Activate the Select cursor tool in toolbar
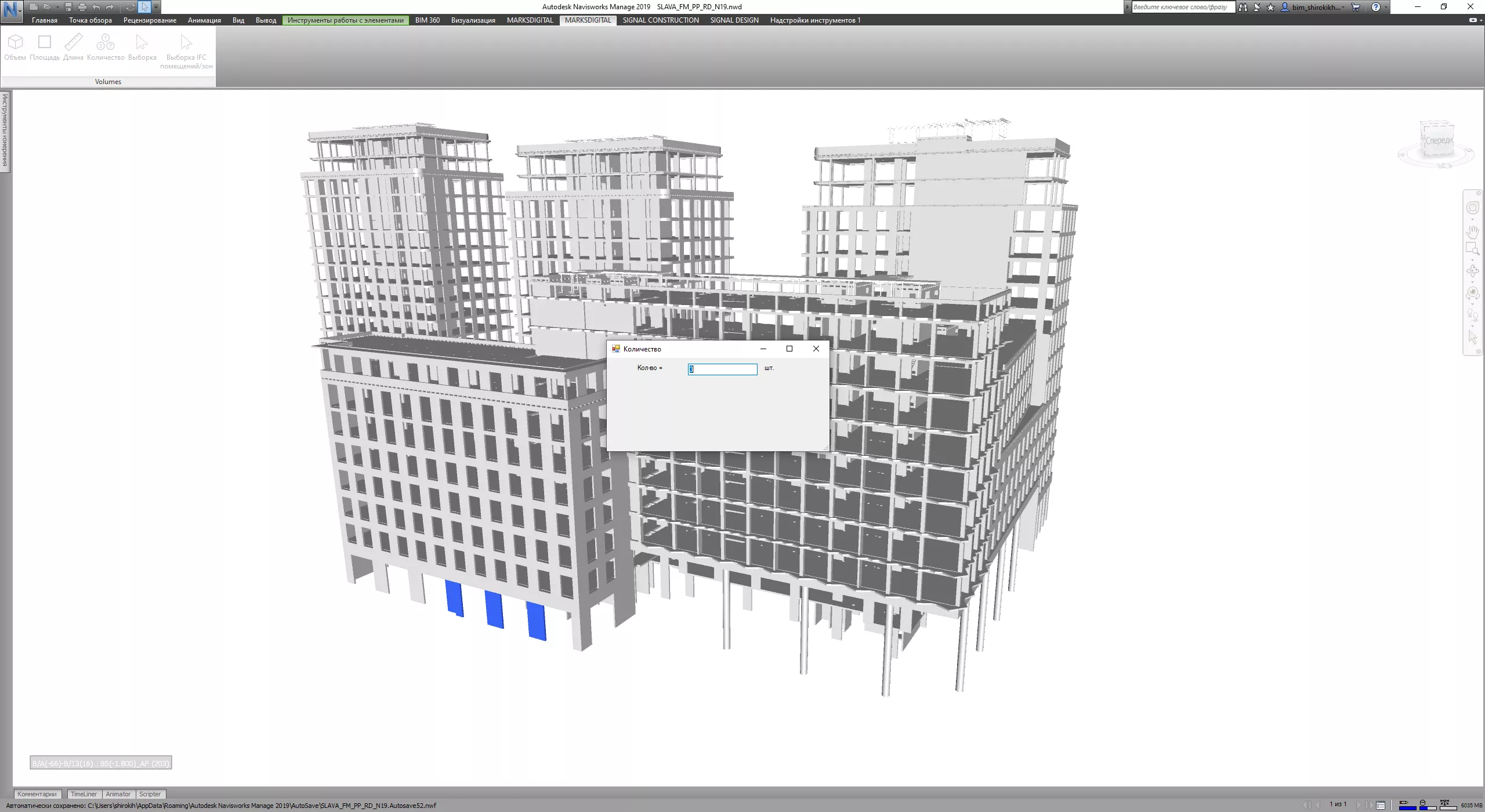Image resolution: width=1485 pixels, height=812 pixels. pyautogui.click(x=144, y=7)
